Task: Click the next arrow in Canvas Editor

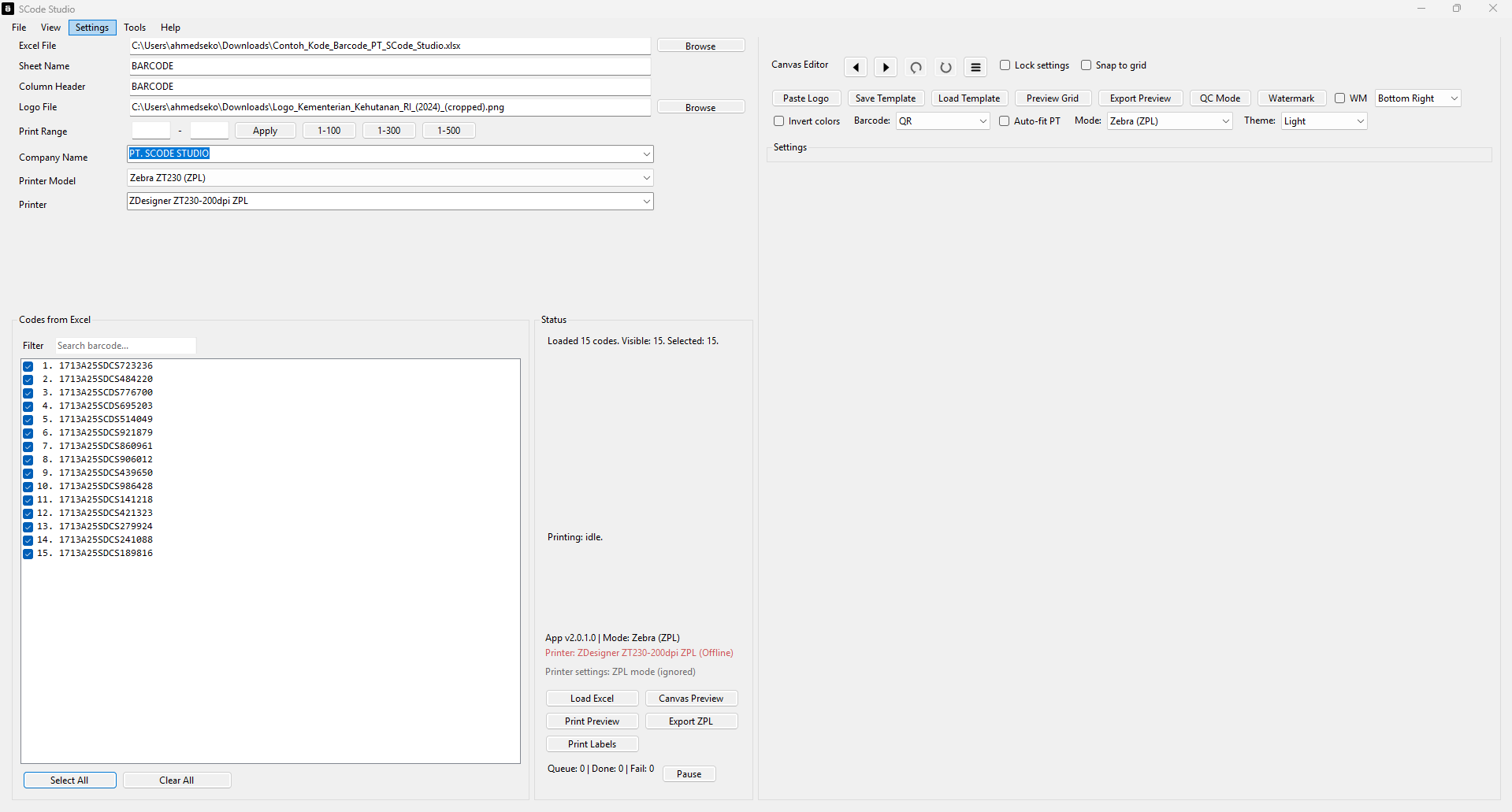Action: 886,67
